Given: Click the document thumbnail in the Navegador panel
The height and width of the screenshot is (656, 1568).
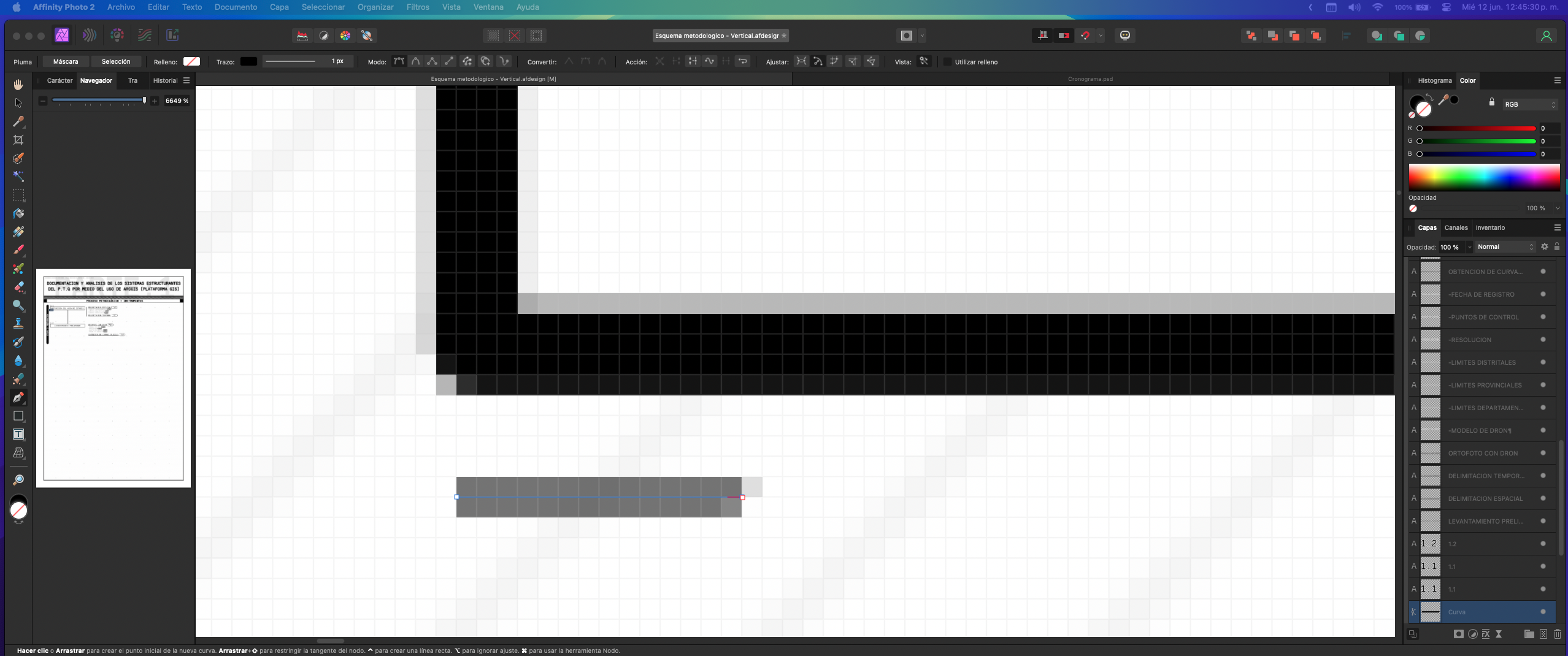Looking at the screenshot, I should click(x=113, y=378).
